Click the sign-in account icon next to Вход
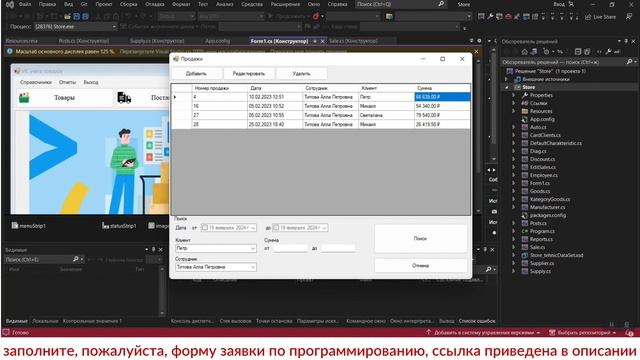This screenshot has width=640, height=360. pyautogui.click(x=571, y=4)
